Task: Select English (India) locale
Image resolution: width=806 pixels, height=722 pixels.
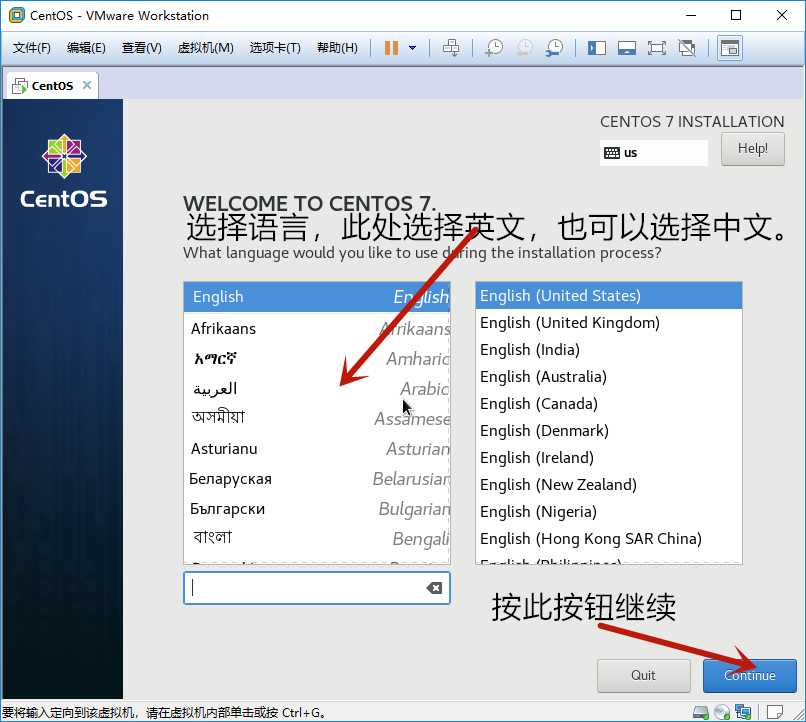Action: [609, 349]
